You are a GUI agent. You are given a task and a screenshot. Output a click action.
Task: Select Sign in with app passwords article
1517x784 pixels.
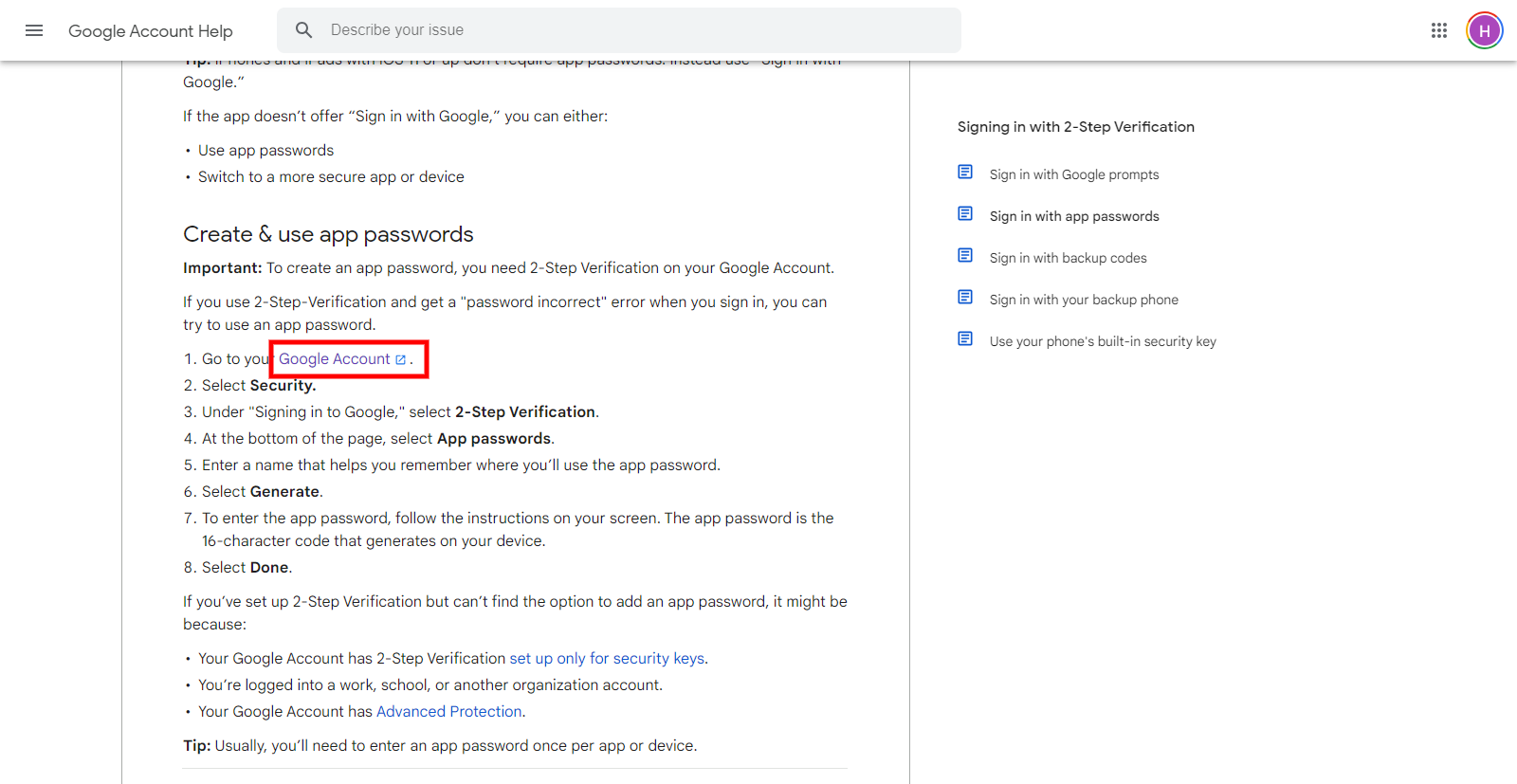click(x=1074, y=216)
